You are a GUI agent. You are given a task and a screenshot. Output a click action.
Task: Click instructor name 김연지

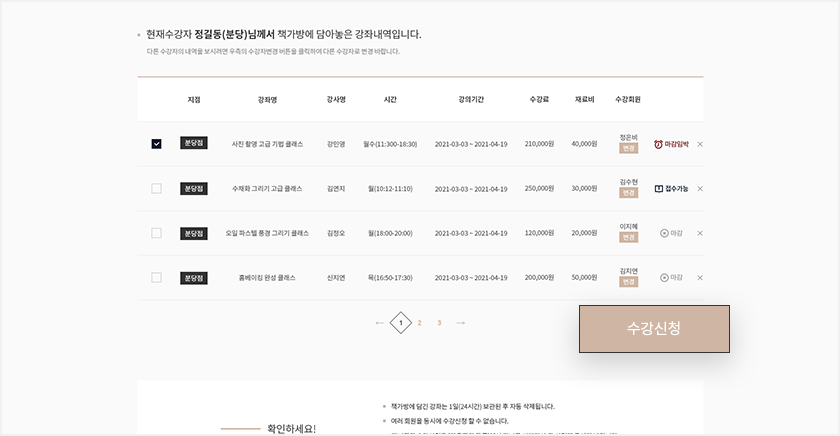[336, 189]
